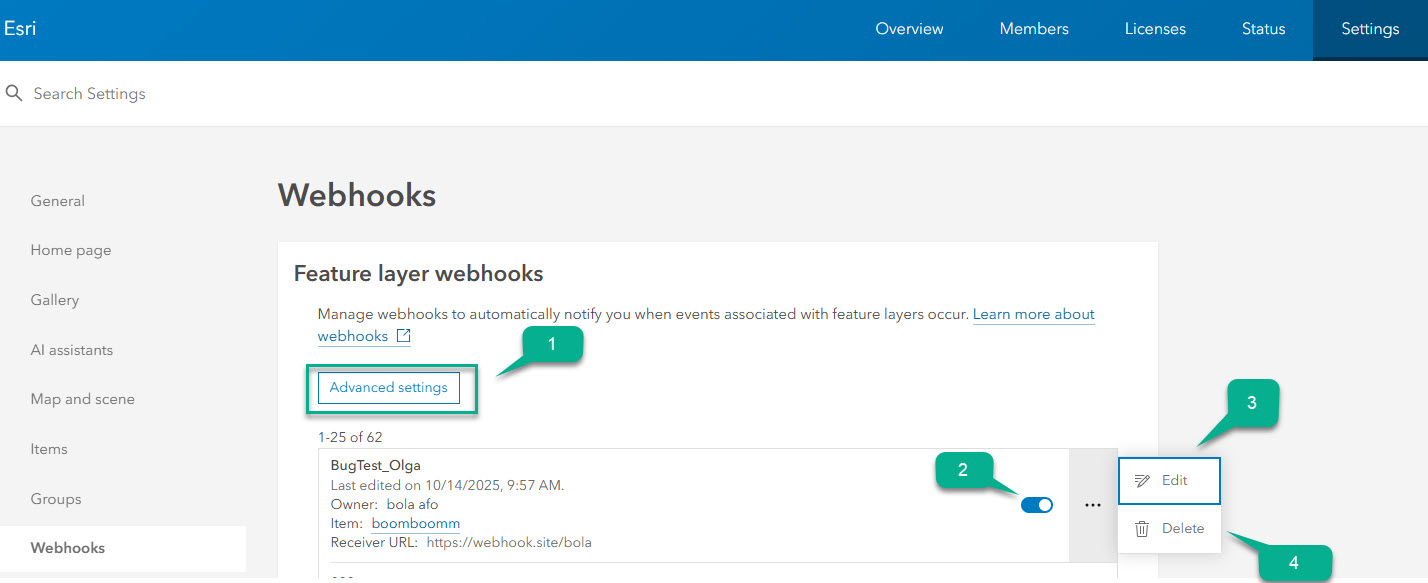Disable the BugTest_Olga webhook toggle
Image resolution: width=1428 pixels, height=583 pixels.
click(1037, 505)
